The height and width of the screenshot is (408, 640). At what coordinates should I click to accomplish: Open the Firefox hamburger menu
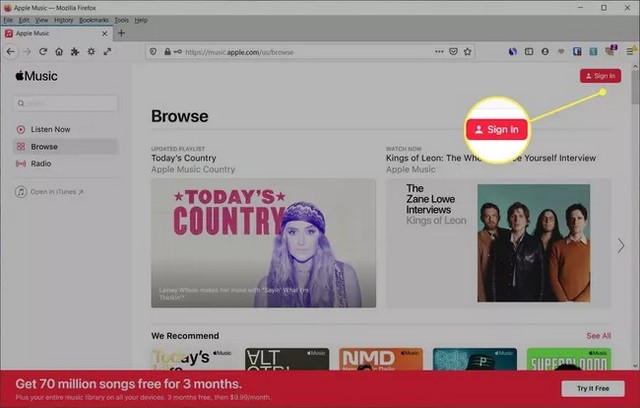tap(629, 51)
